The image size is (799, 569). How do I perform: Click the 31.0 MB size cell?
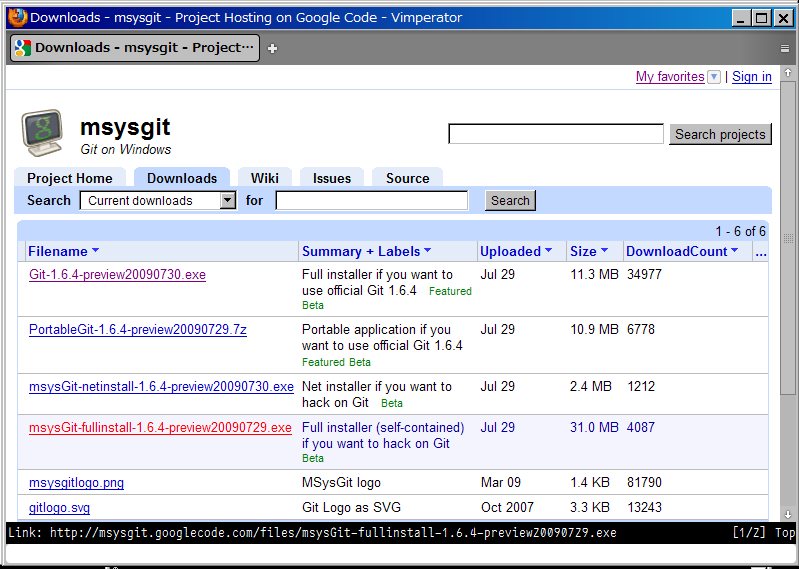click(x=594, y=427)
